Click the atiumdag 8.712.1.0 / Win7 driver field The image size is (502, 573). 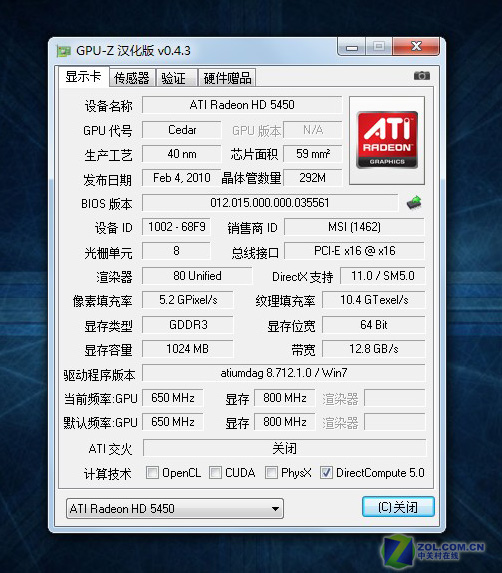[284, 373]
